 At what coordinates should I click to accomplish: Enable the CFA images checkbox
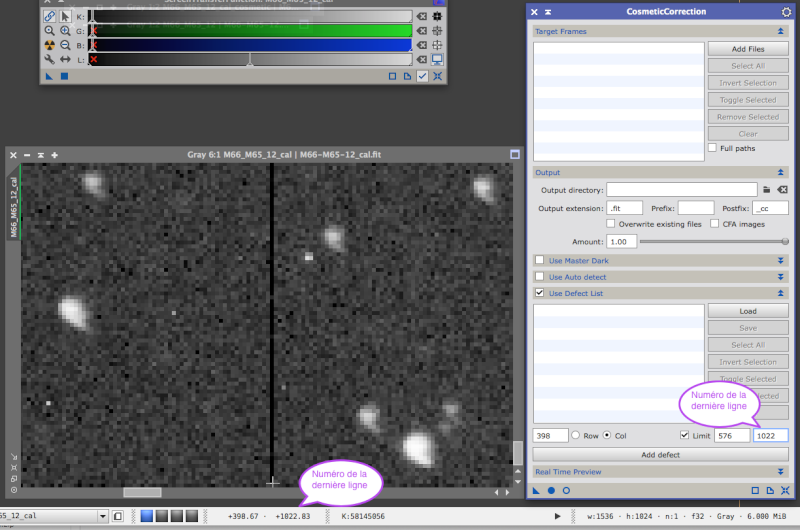pyautogui.click(x=715, y=223)
